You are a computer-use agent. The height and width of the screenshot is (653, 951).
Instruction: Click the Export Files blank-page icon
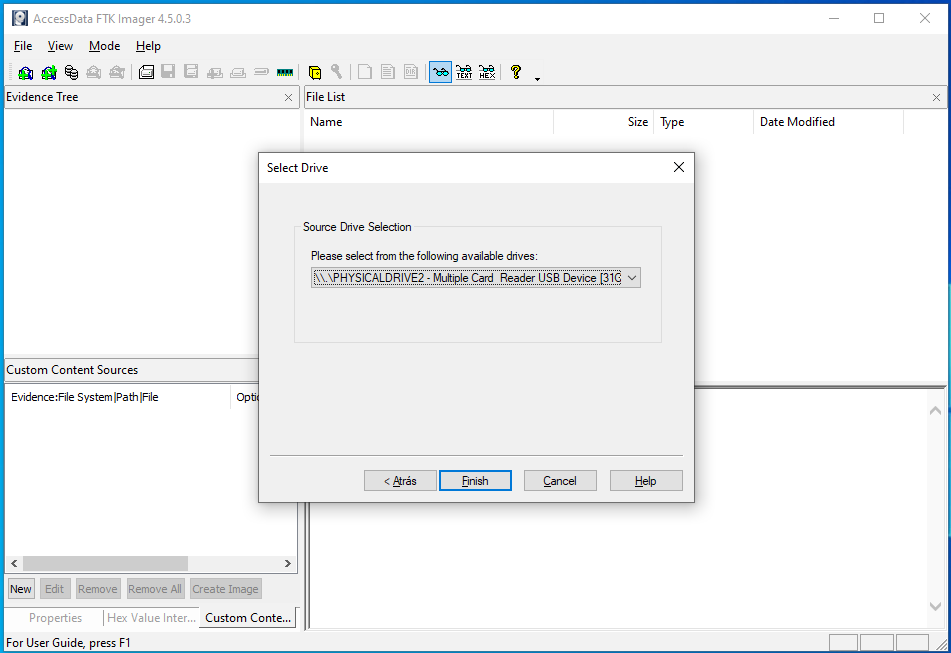tap(365, 72)
